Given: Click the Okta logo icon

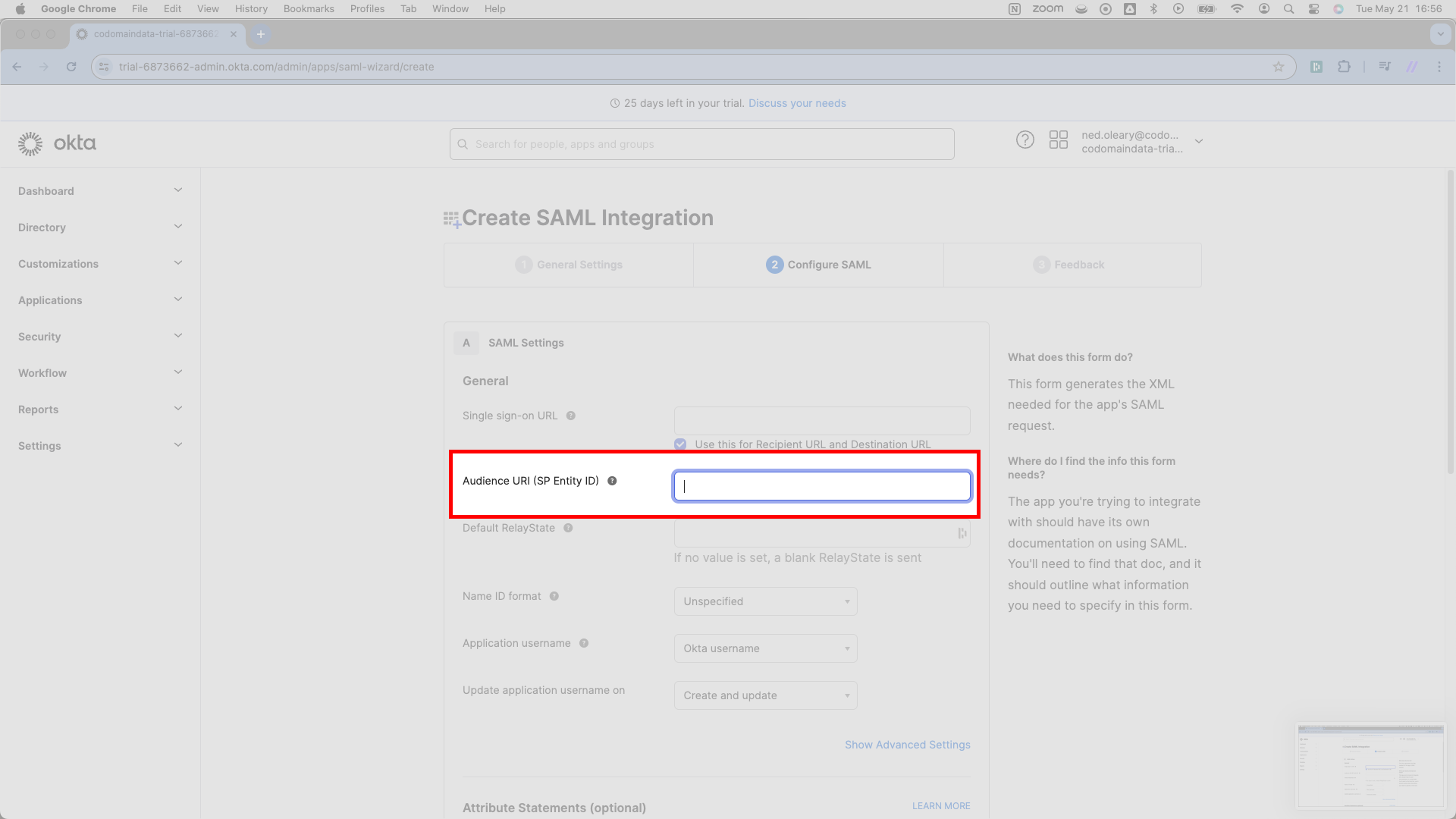Looking at the screenshot, I should tap(30, 143).
